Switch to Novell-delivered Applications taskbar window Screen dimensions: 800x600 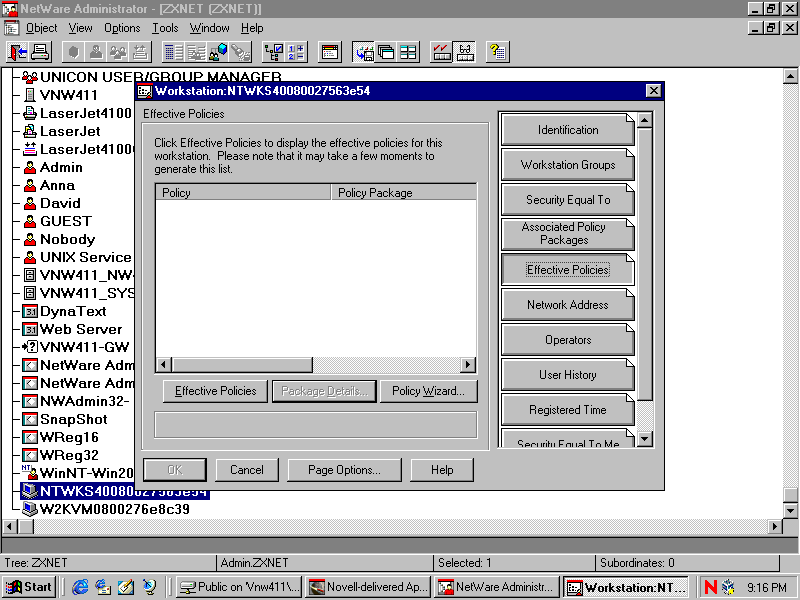(368, 587)
